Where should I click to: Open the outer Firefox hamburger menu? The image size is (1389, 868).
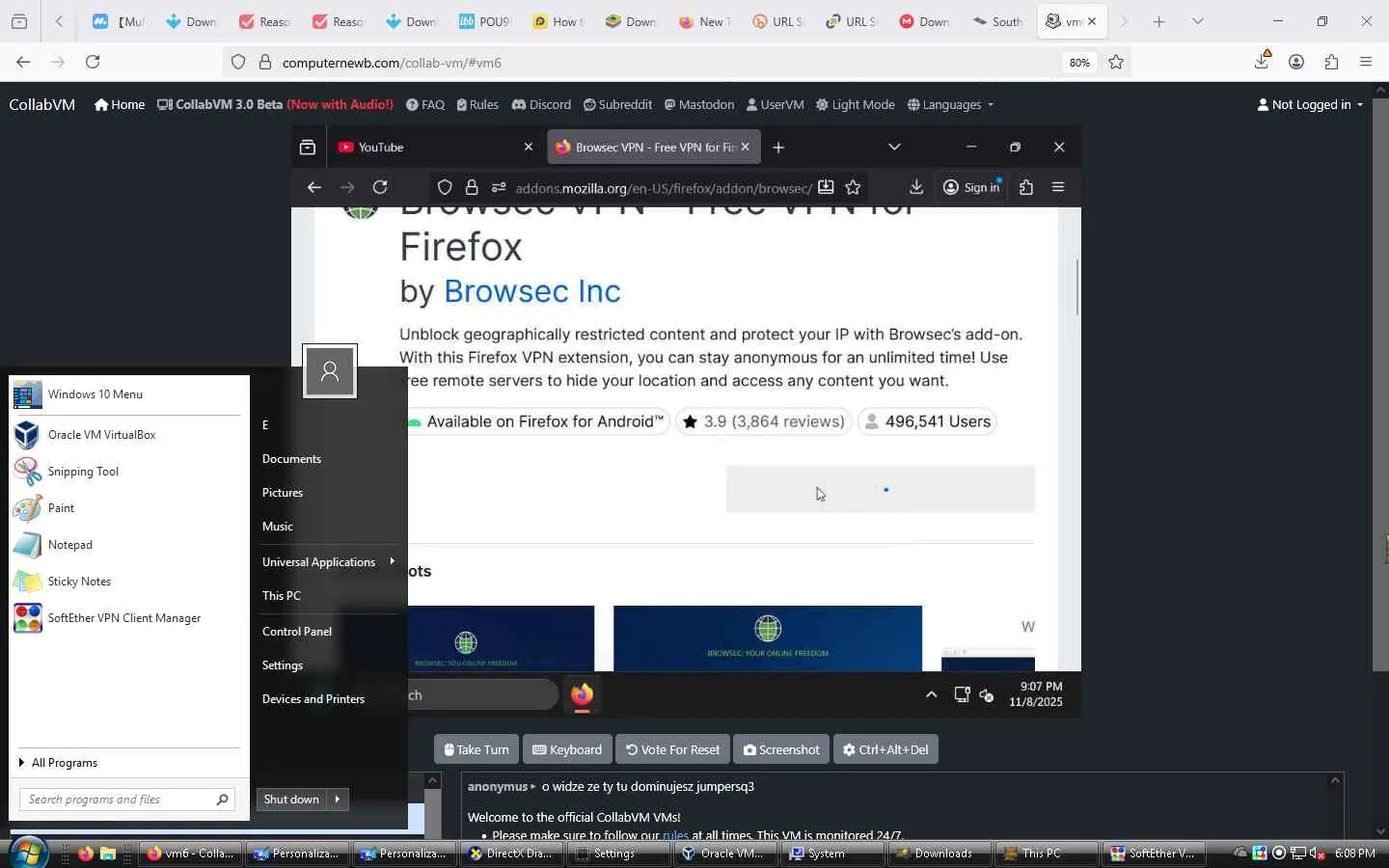(1366, 62)
